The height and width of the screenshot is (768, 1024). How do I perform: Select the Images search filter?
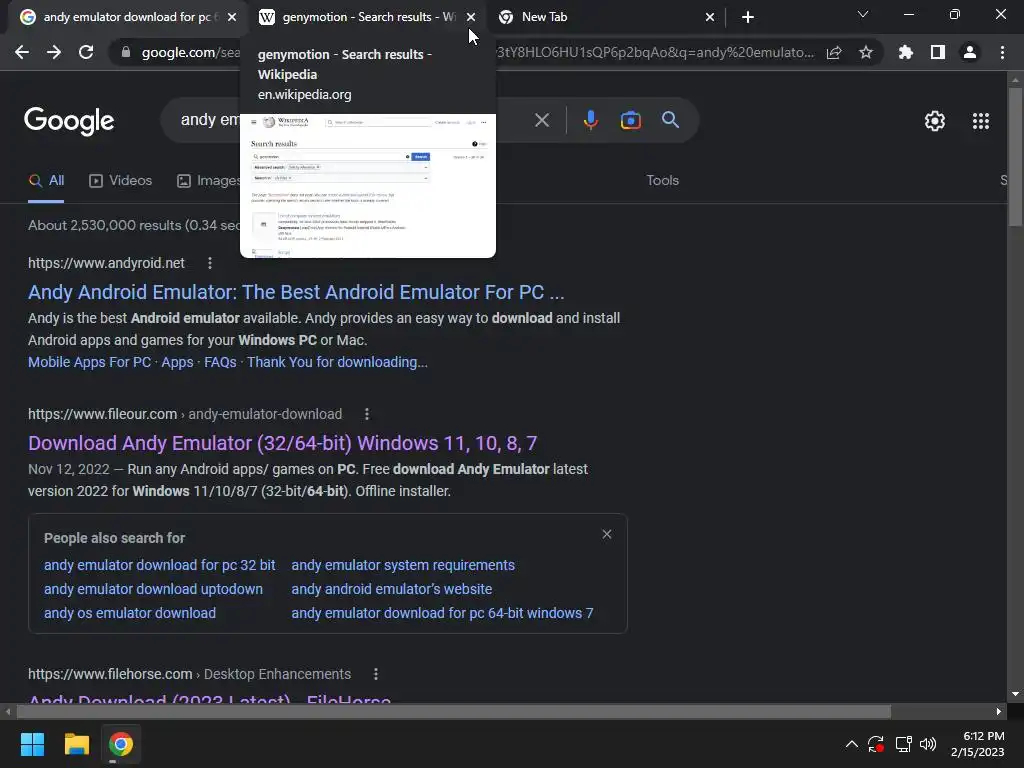(x=208, y=181)
